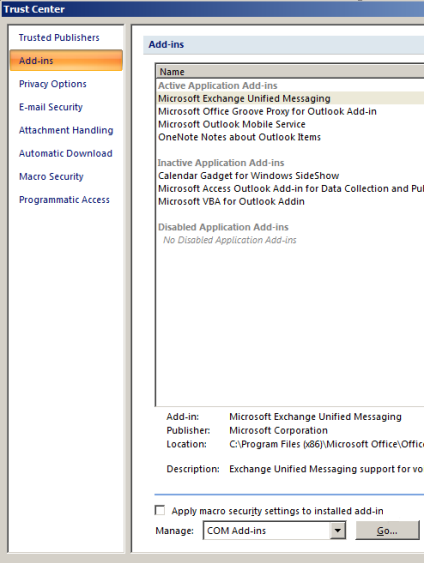Select the Add-ins category

[66, 60]
